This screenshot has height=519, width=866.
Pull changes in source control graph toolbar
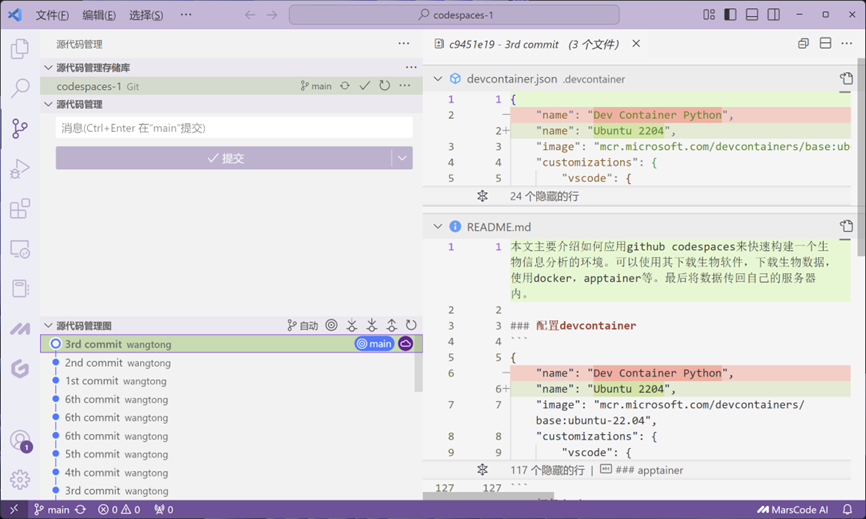point(372,325)
